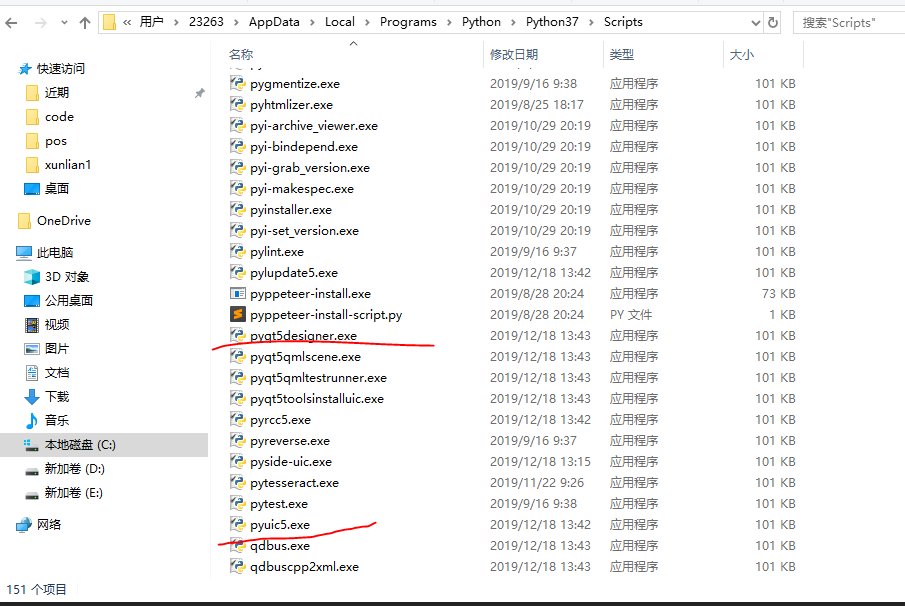Select pyi-archive_viewer.exe file
This screenshot has width=905, height=606.
click(314, 126)
